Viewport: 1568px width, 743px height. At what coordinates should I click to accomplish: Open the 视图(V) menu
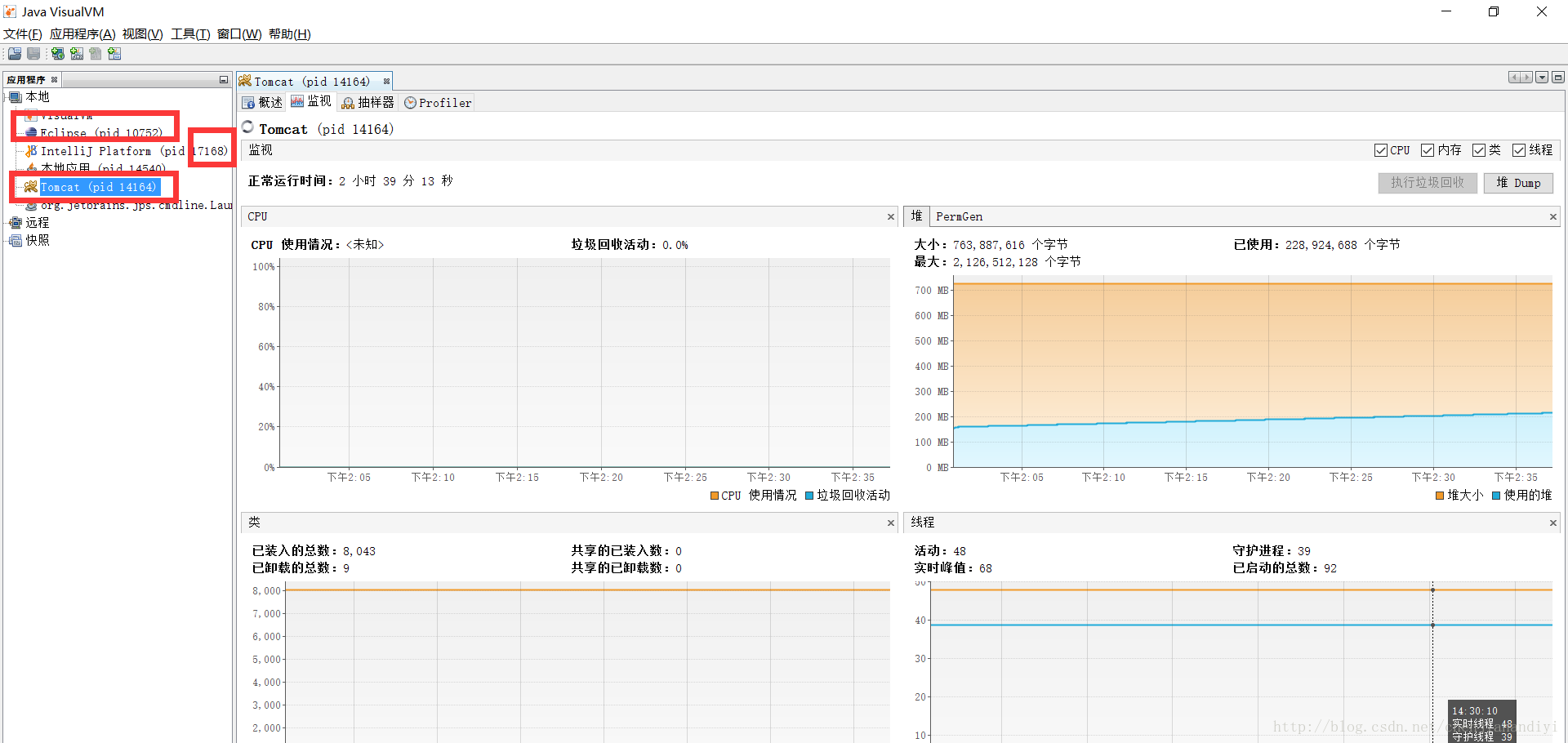click(143, 34)
